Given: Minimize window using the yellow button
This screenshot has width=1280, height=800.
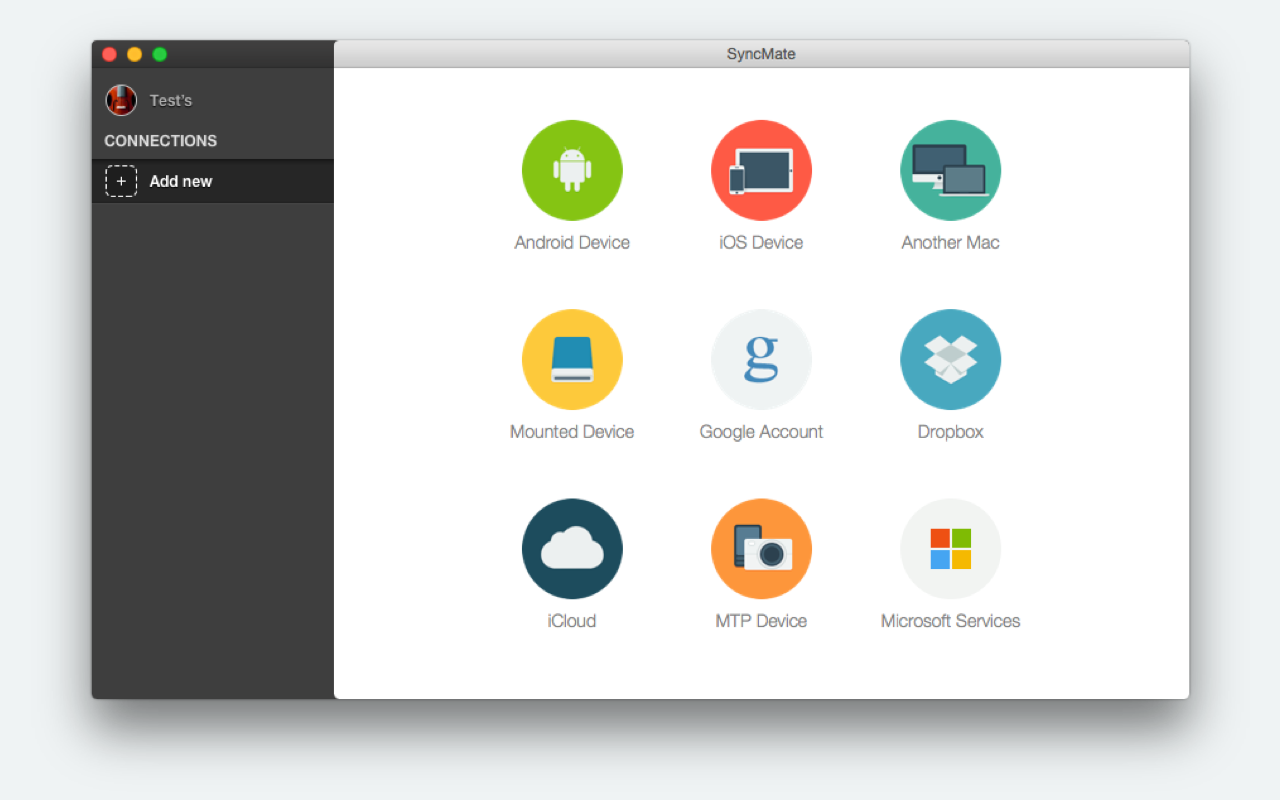Looking at the screenshot, I should click(x=135, y=54).
